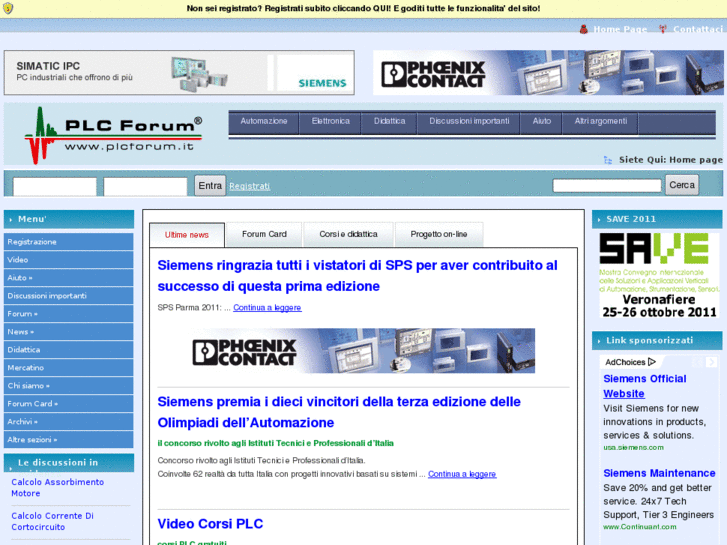
Task: Click the Cerca search button
Action: point(682,185)
